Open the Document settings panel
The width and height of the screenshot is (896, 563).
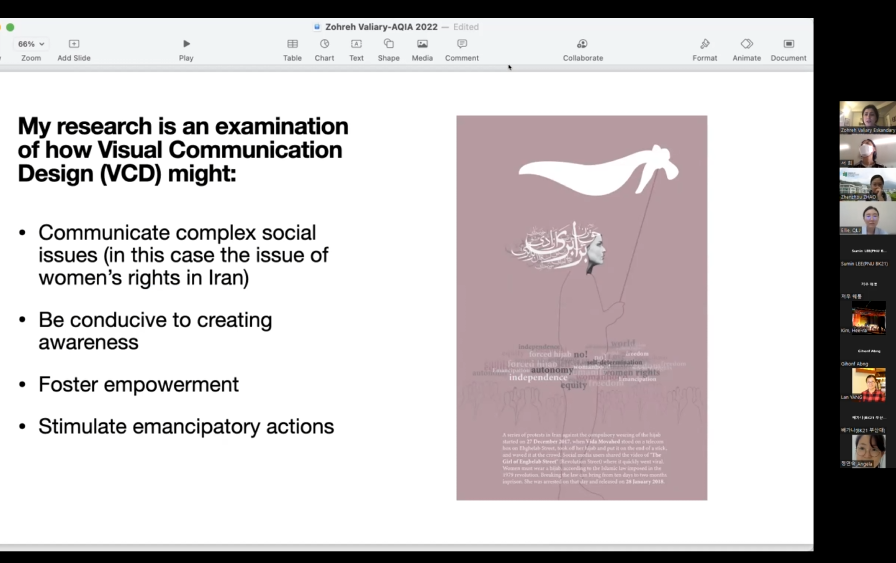coord(789,44)
